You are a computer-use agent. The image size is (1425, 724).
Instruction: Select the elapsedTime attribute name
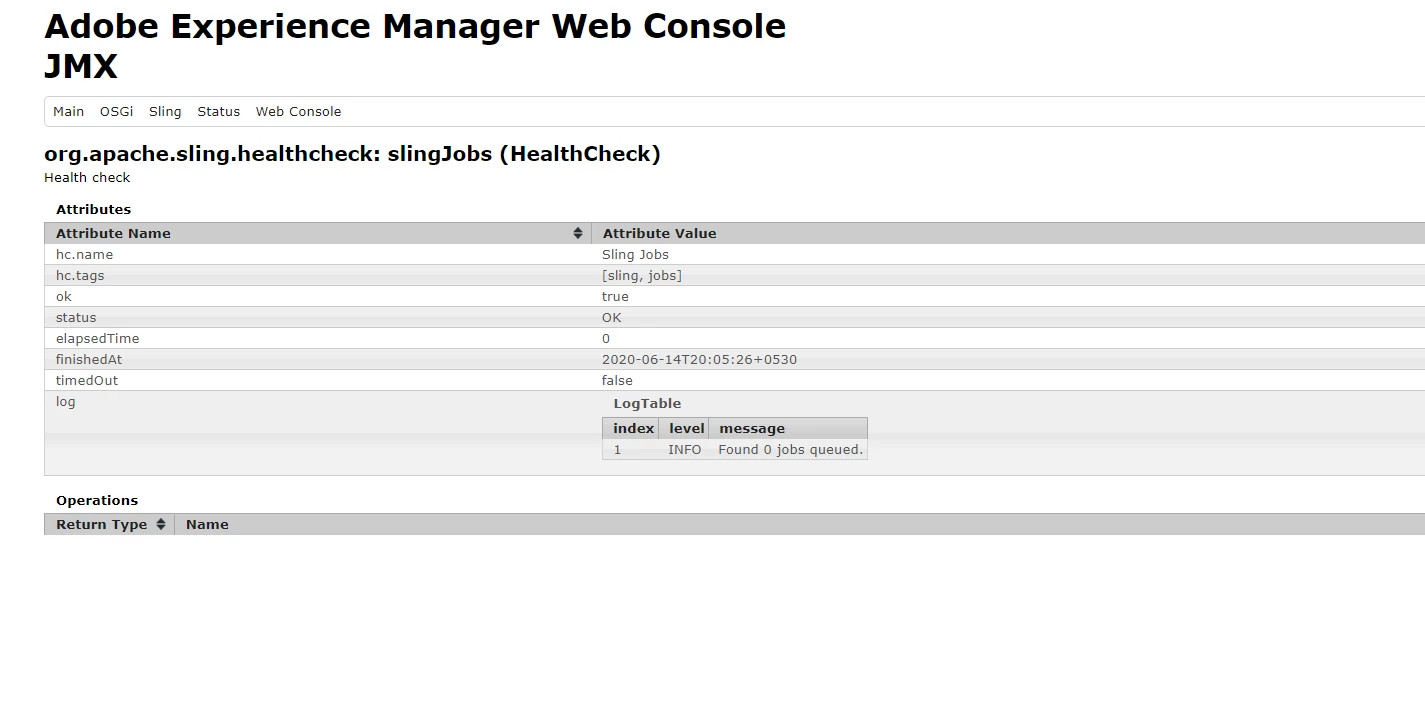97,338
